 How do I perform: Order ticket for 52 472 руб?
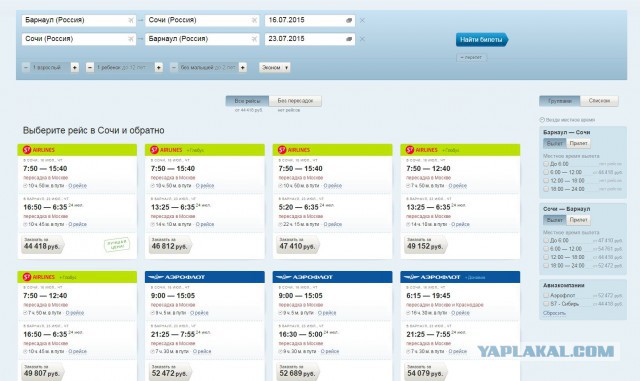(x=170, y=371)
